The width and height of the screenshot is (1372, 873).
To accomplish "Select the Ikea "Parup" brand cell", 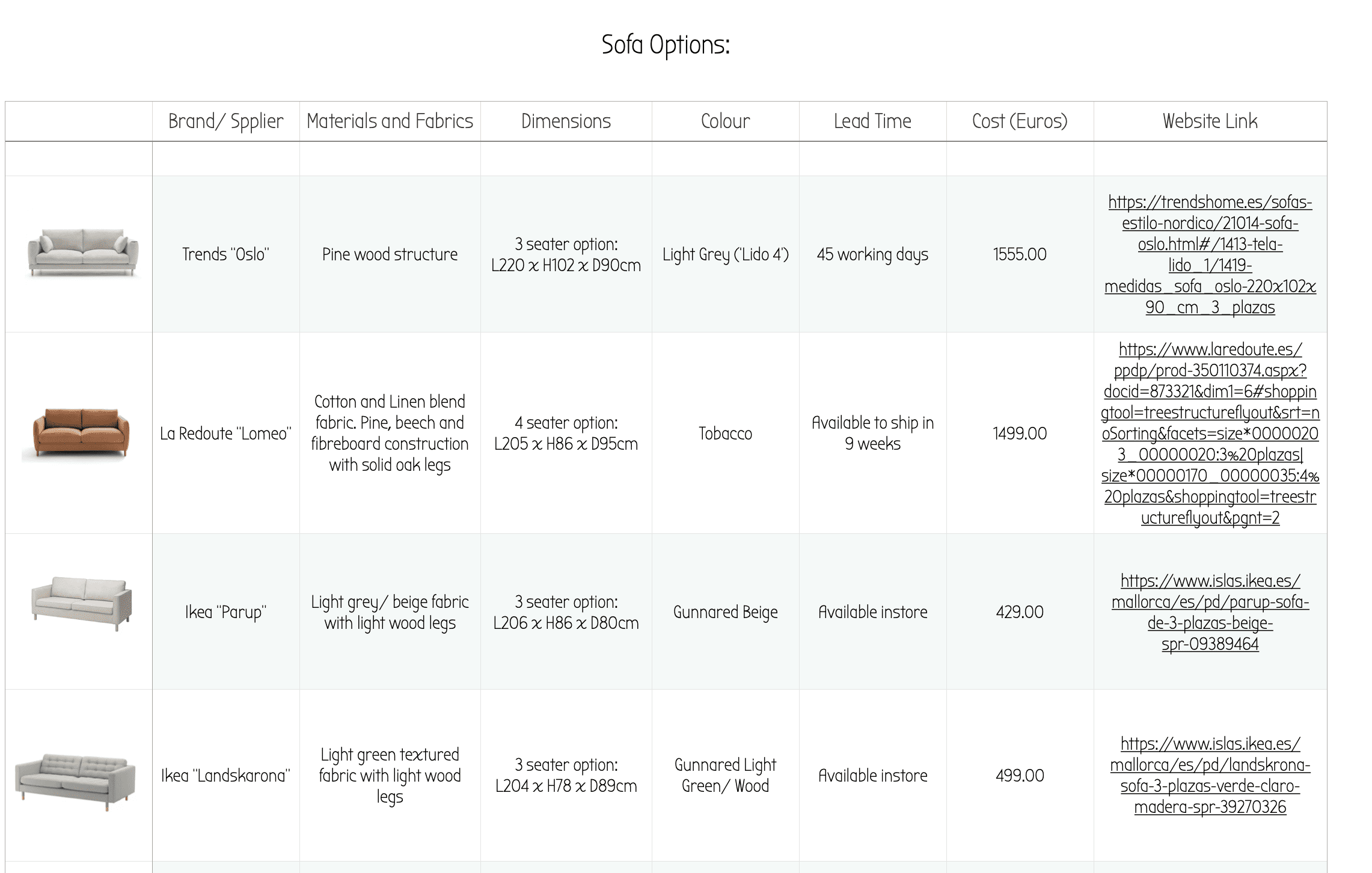I will (225, 612).
